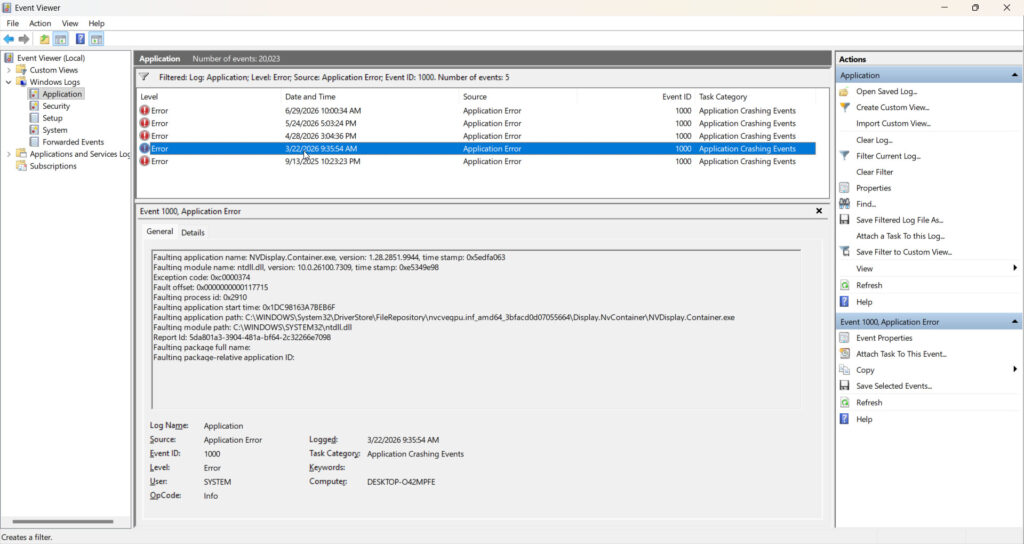Expand Applications and Services Logs node
The width and height of the screenshot is (1024, 544).
pos(8,154)
